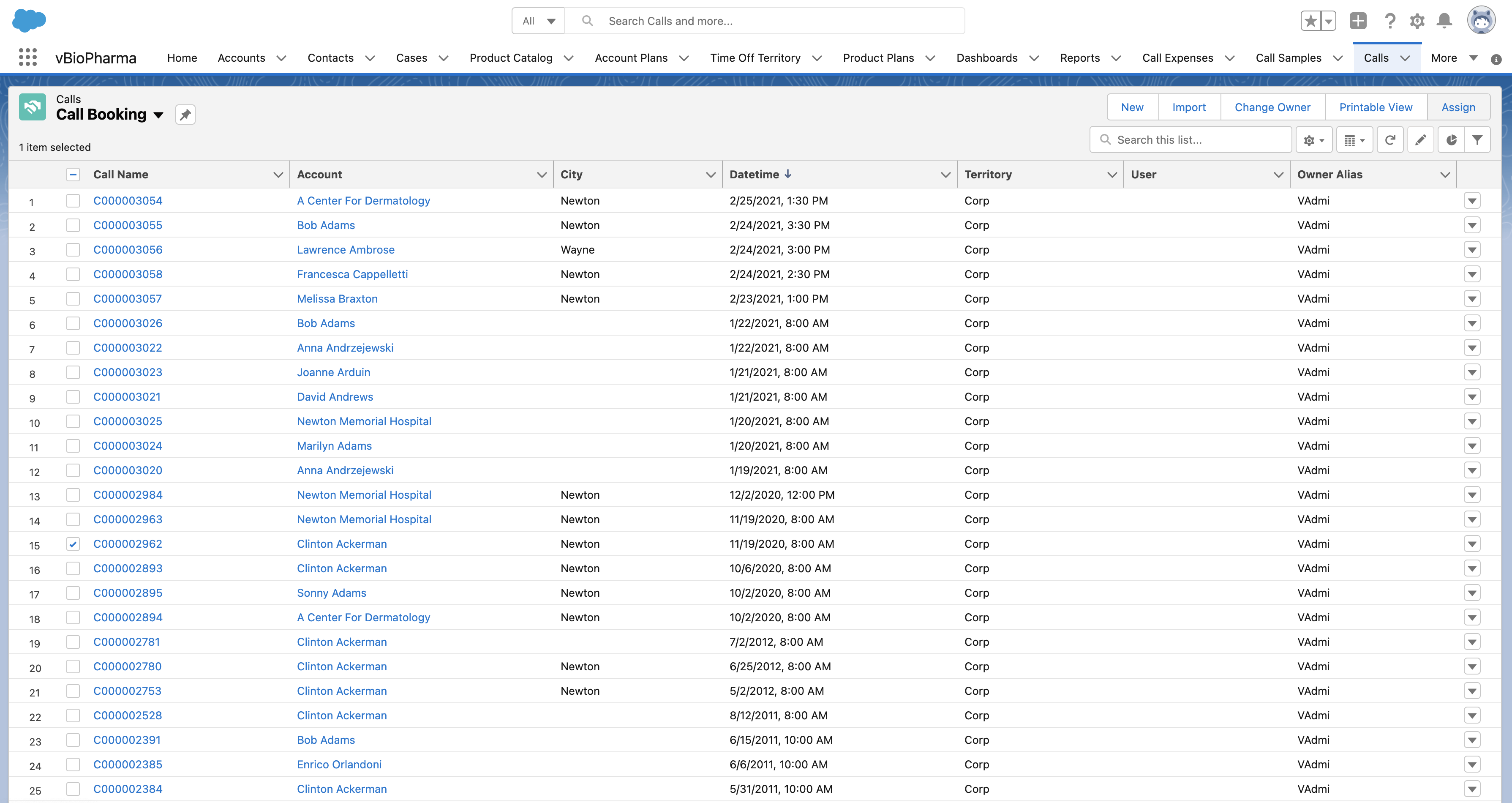Open the Lawrence Ambrose account link

tap(345, 249)
